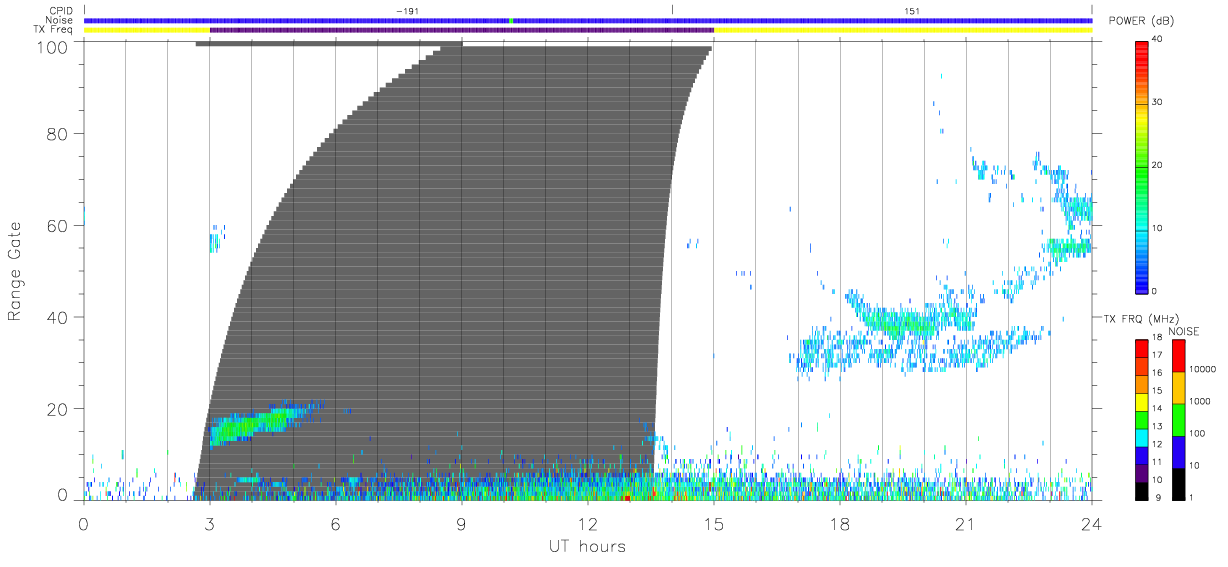Select the "NOISE" legend title
The image size is (1228, 567).
1185,331
